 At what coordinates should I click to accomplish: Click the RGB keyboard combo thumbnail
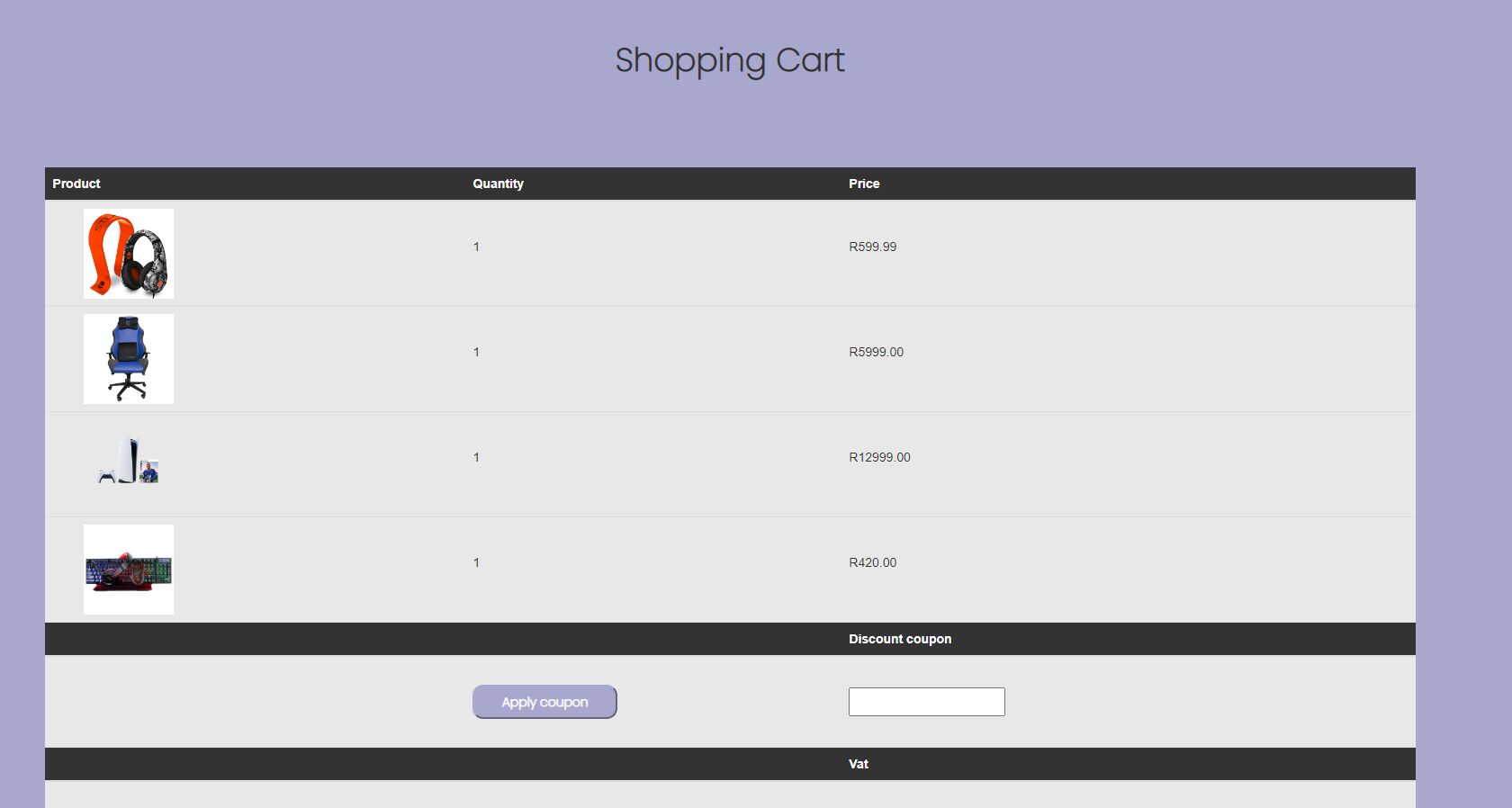pyautogui.click(x=129, y=570)
